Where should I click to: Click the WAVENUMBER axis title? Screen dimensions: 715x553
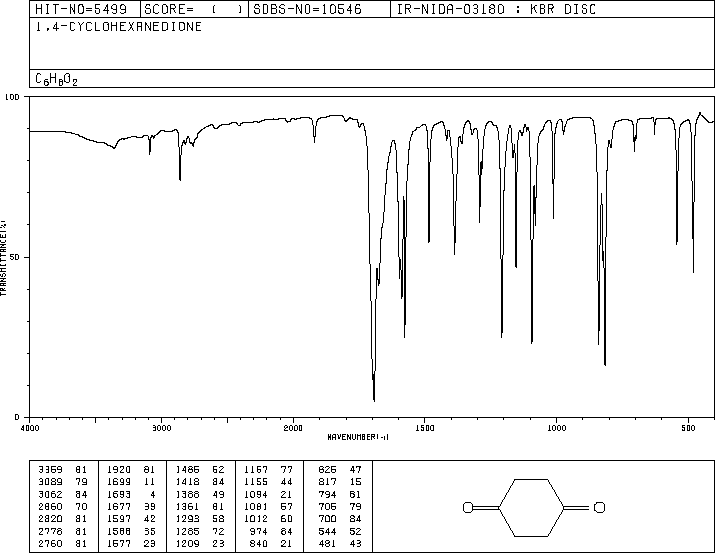tap(358, 437)
